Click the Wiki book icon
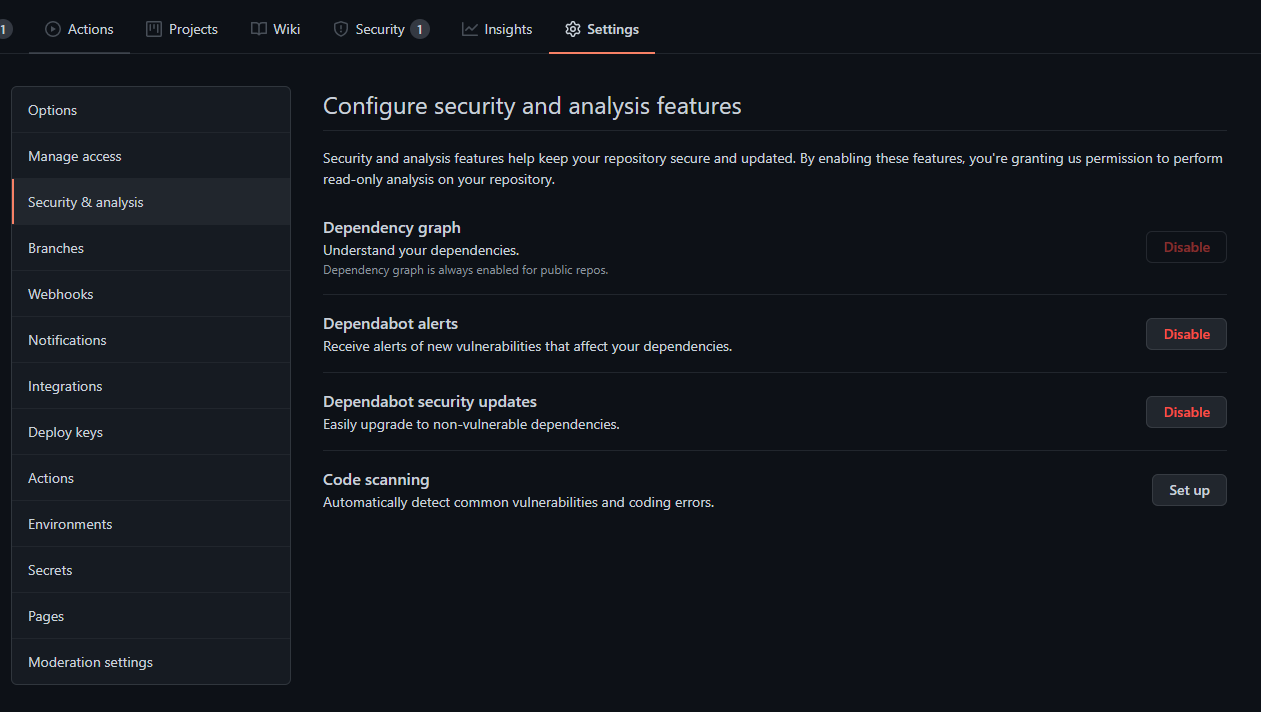This screenshot has width=1261, height=712. click(257, 29)
